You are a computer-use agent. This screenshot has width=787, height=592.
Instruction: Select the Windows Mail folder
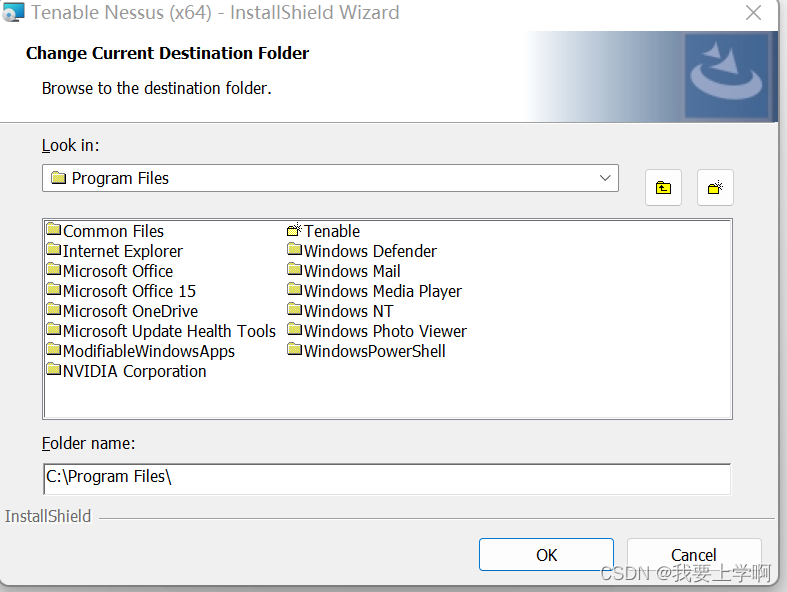coord(344,271)
